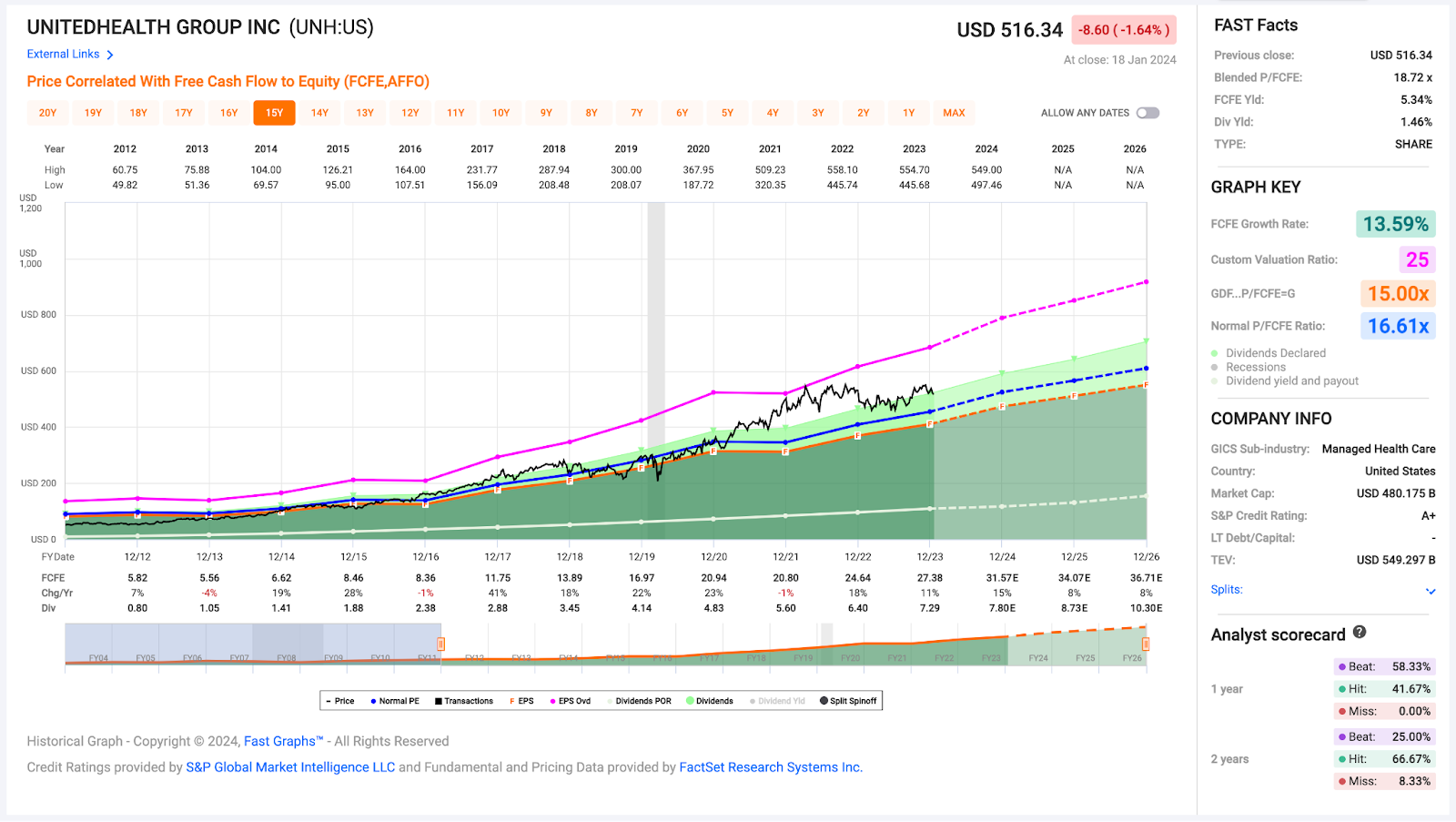Viewport: 1456px width, 822px height.
Task: Select the 3Y time range tab
Action: coord(818,113)
